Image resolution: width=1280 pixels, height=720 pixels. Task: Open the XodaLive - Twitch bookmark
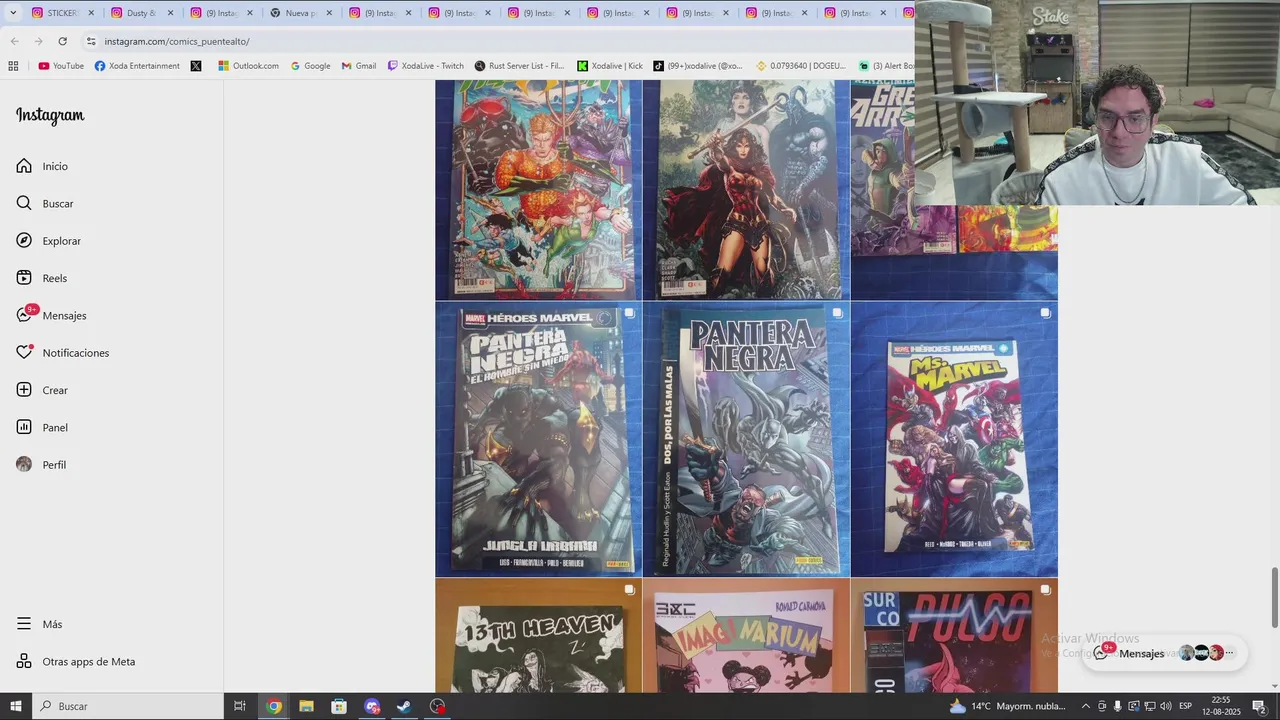426,66
